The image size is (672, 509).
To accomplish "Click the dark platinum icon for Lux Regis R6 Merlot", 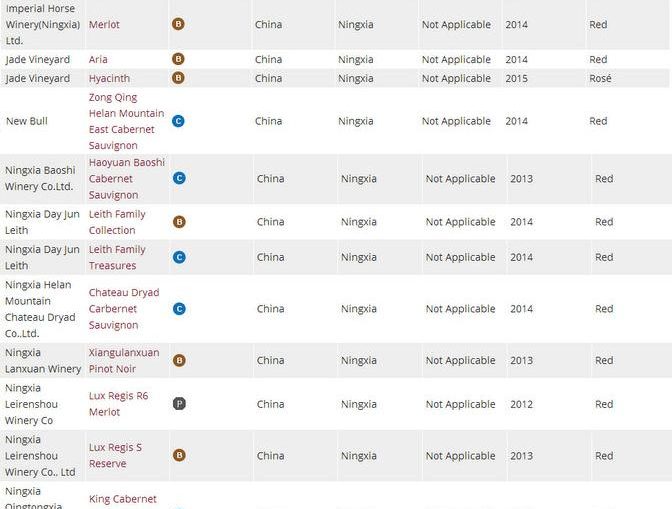I will (179, 404).
